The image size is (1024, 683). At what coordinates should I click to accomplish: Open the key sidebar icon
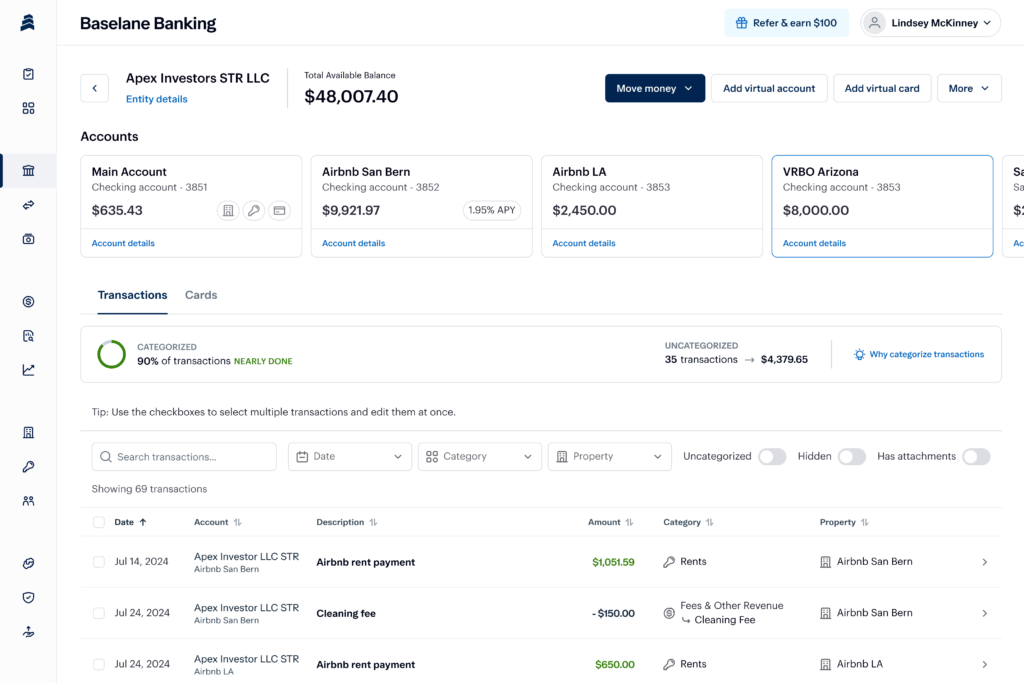coord(28,466)
